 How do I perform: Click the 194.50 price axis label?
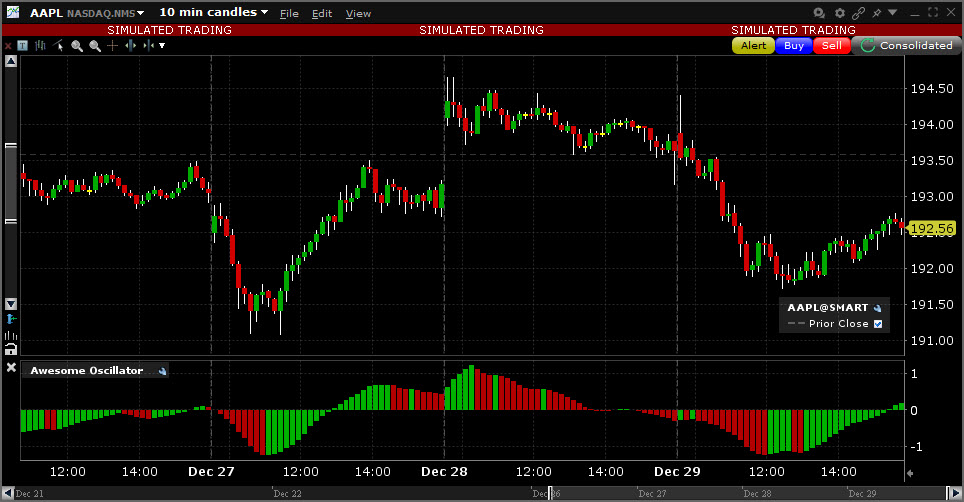[x=932, y=88]
